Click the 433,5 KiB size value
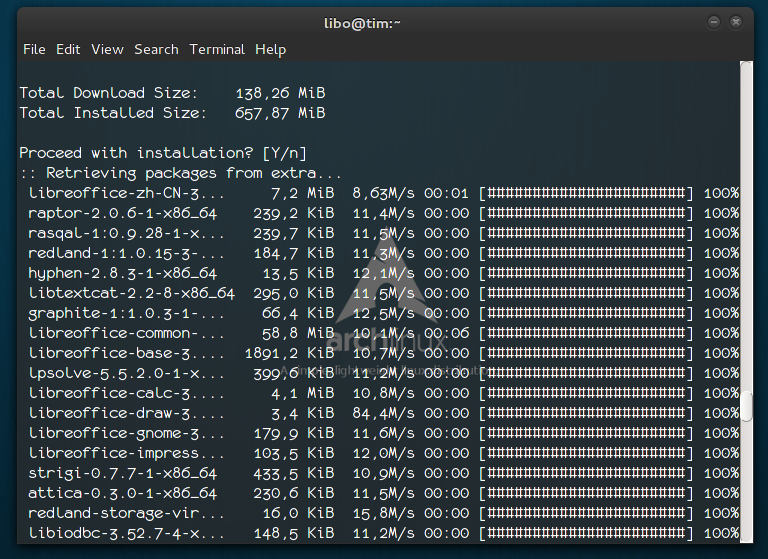 tap(294, 473)
